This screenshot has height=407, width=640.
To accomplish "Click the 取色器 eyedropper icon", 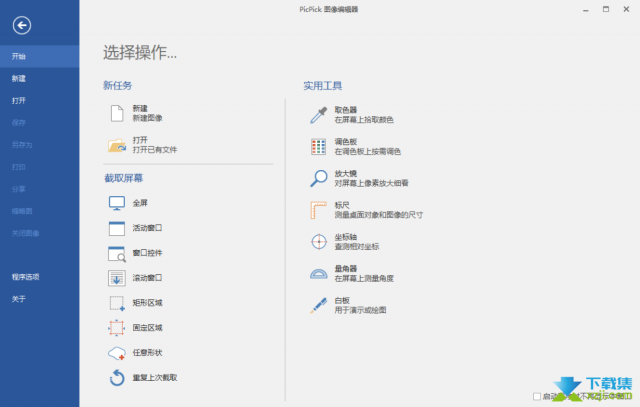I will (318, 115).
